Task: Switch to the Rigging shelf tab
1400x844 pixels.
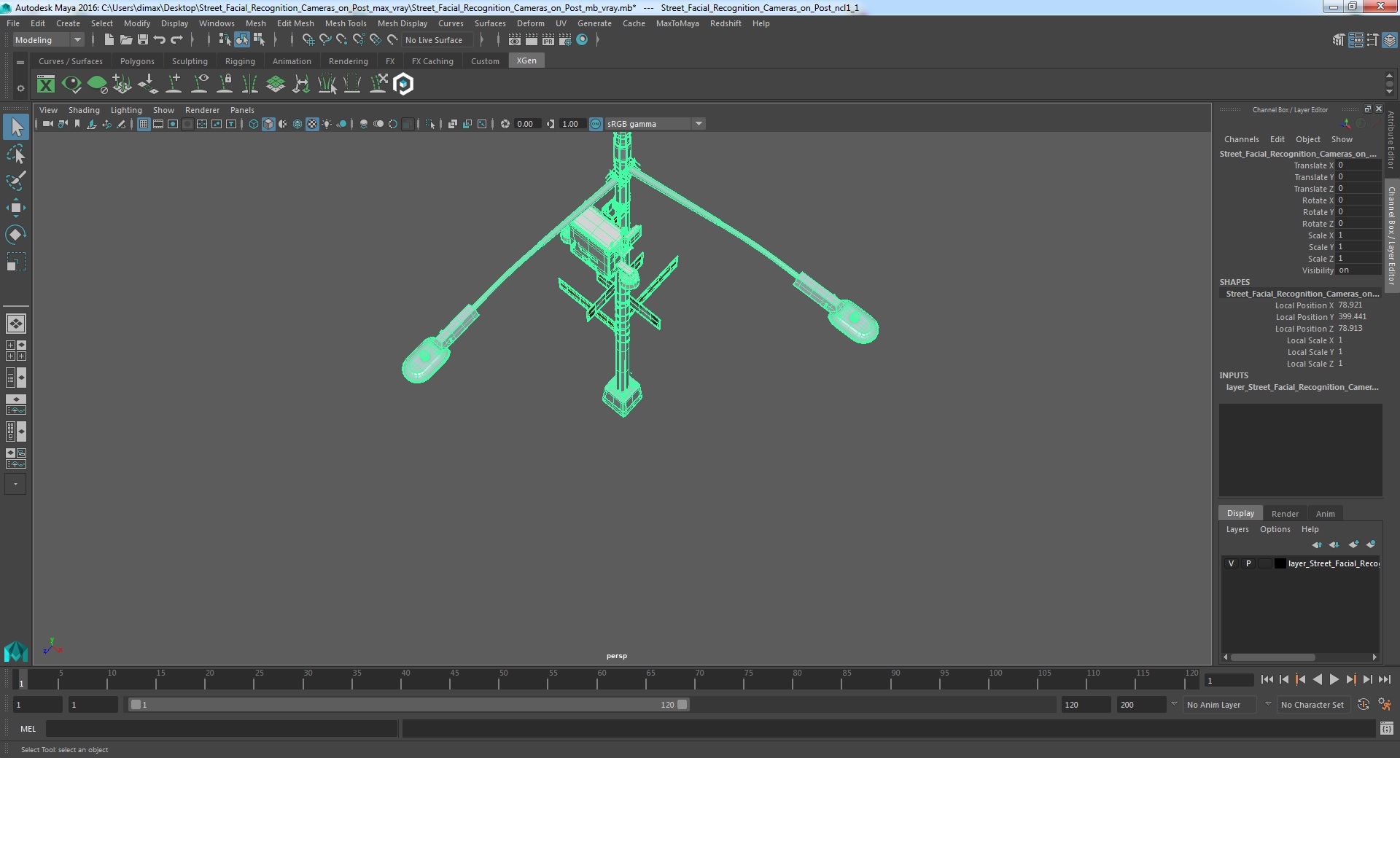Action: [240, 61]
